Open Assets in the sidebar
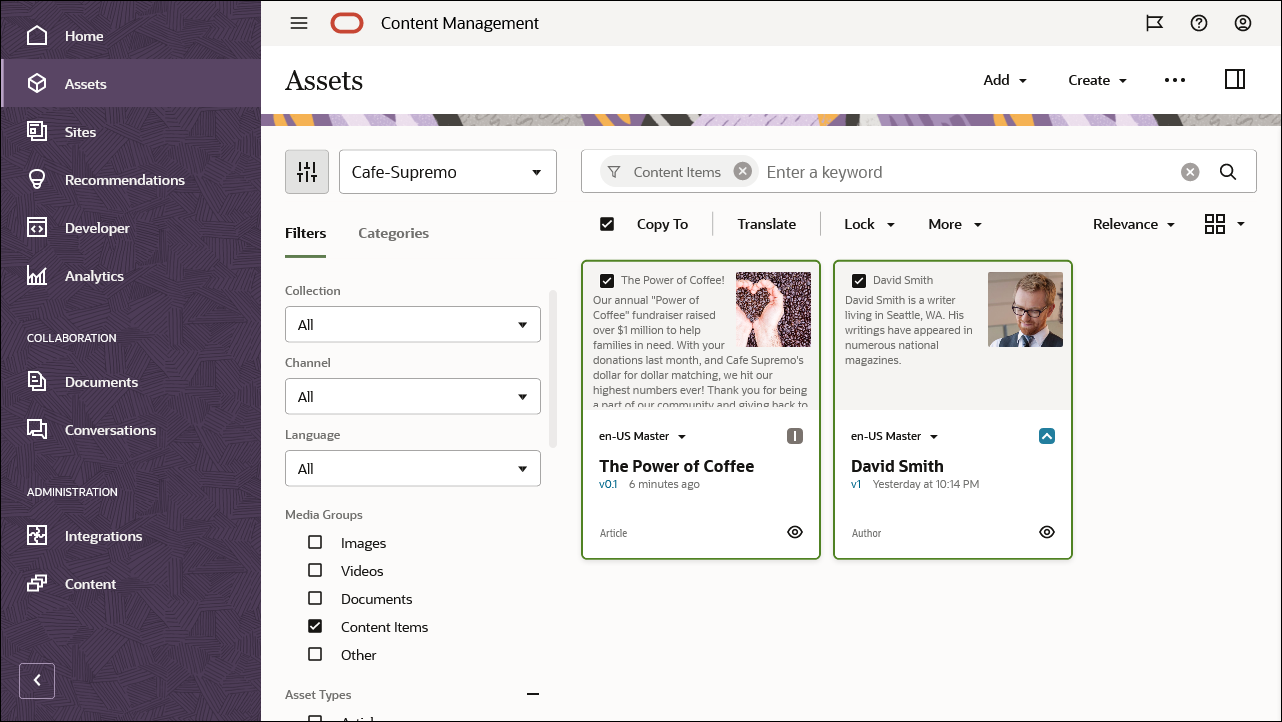Screen dimensions: 1282x722 (x=131, y=84)
